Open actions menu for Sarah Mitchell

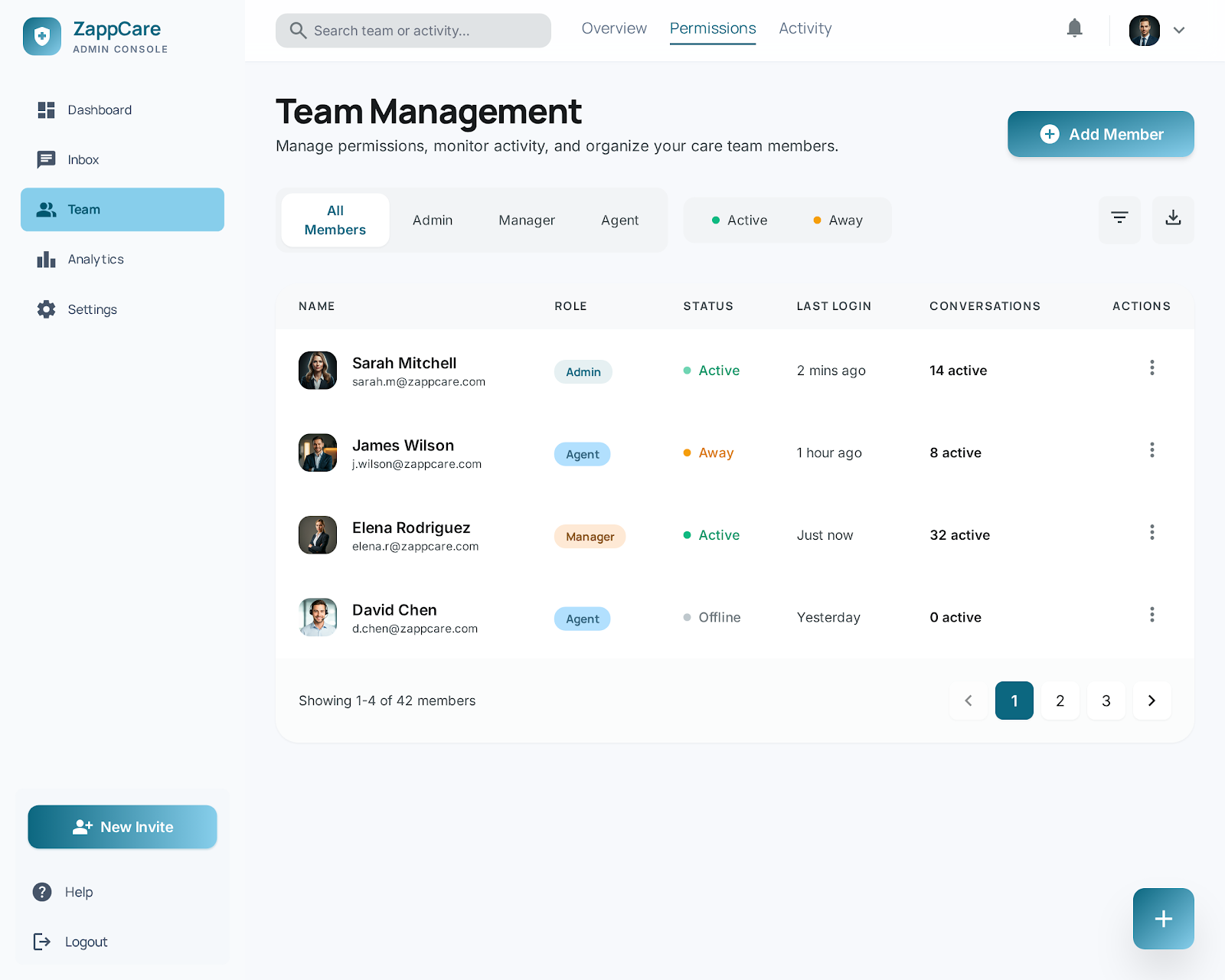coord(1151,368)
